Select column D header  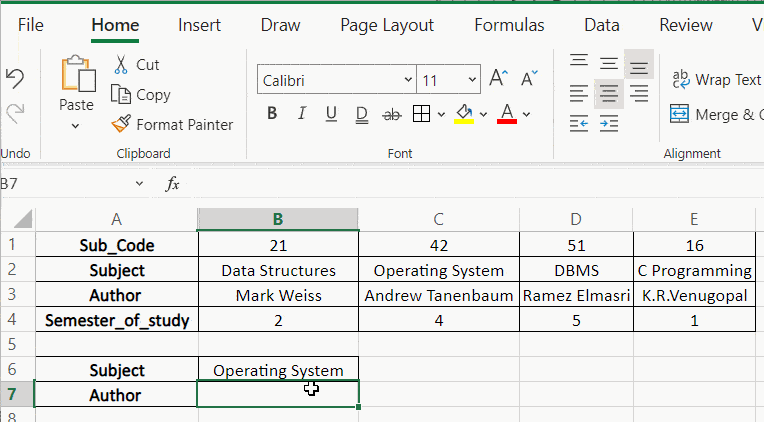[x=576, y=219]
